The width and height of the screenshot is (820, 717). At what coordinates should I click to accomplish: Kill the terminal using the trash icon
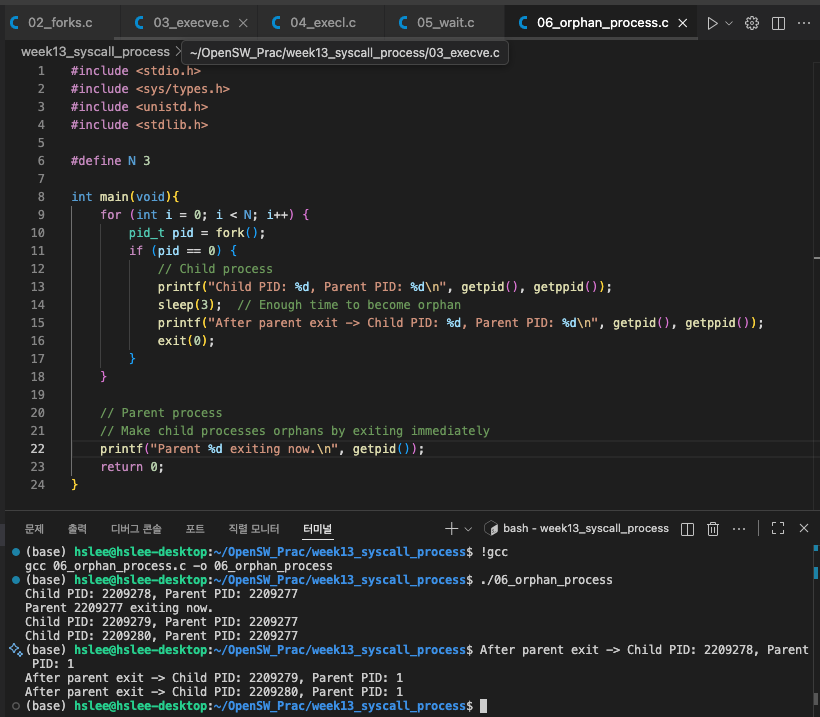click(713, 528)
